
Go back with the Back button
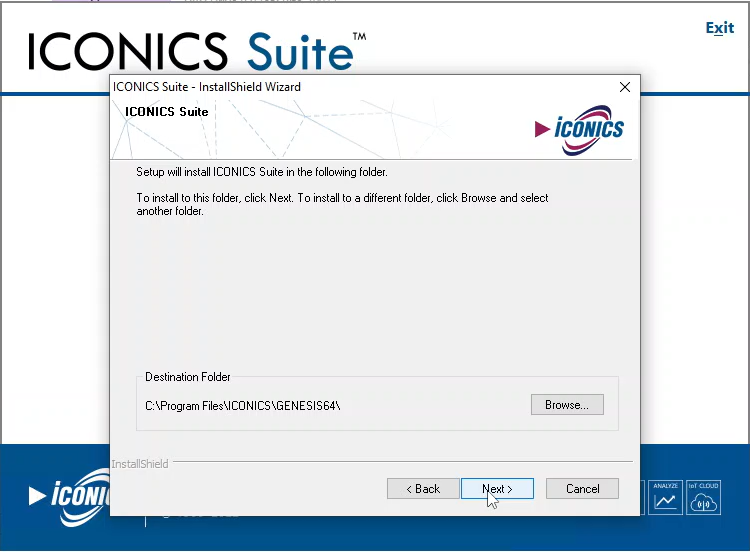pyautogui.click(x=423, y=488)
